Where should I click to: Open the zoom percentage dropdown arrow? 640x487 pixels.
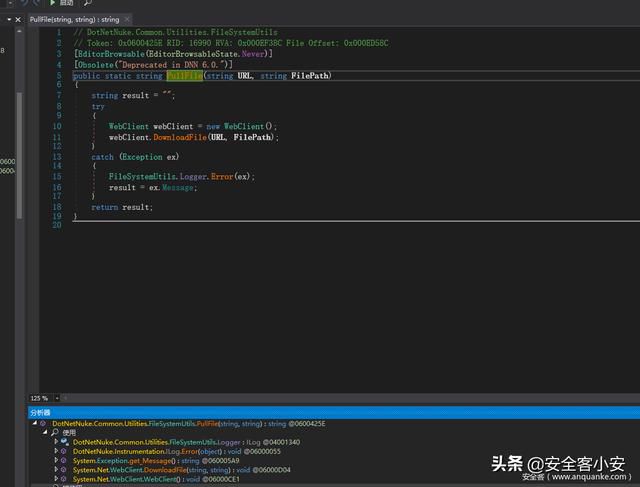click(x=57, y=398)
